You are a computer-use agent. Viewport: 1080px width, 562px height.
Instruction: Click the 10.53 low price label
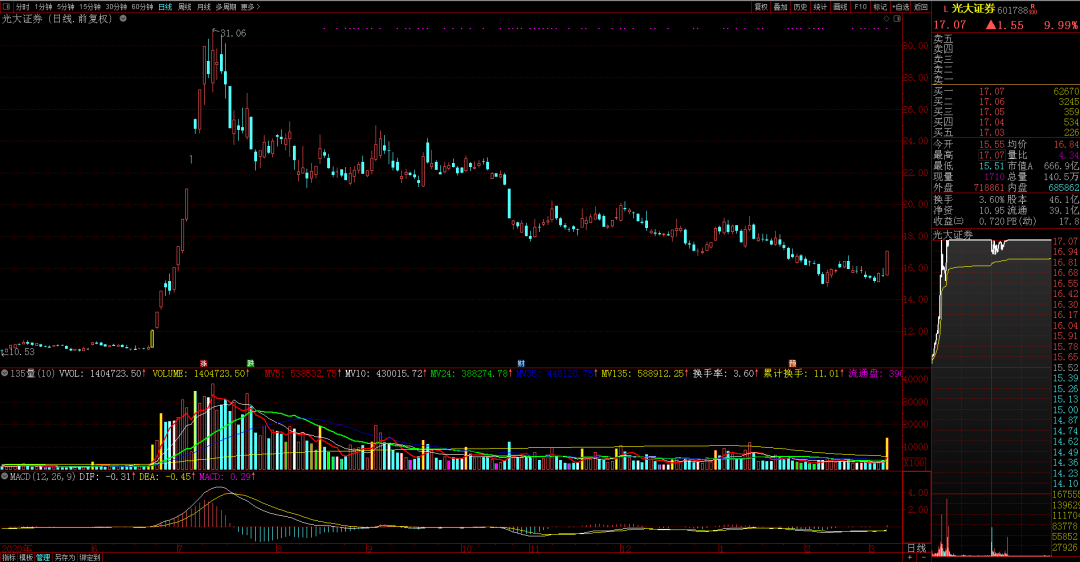[x=20, y=352]
